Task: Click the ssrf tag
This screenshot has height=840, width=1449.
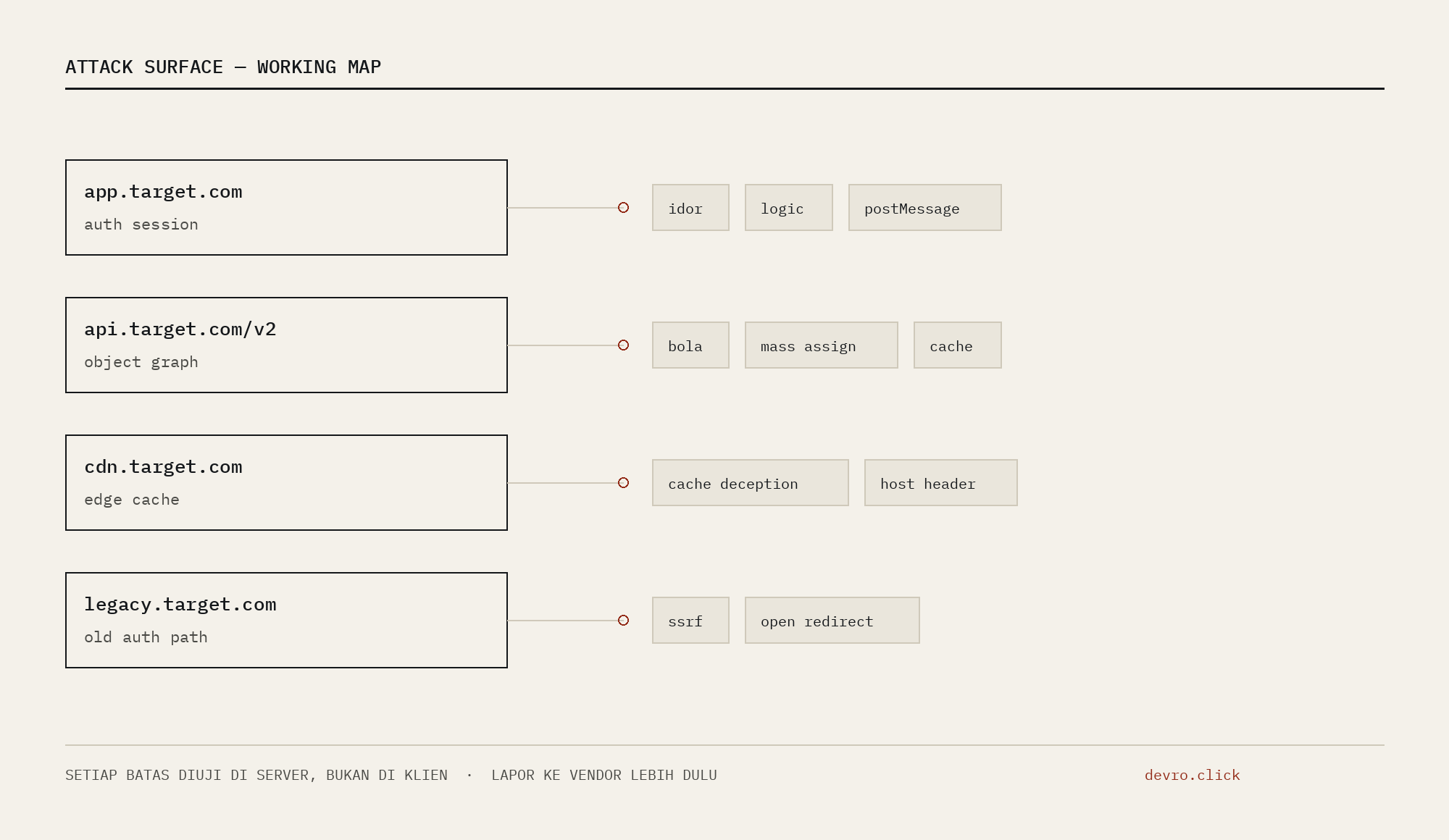Action: (x=690, y=621)
